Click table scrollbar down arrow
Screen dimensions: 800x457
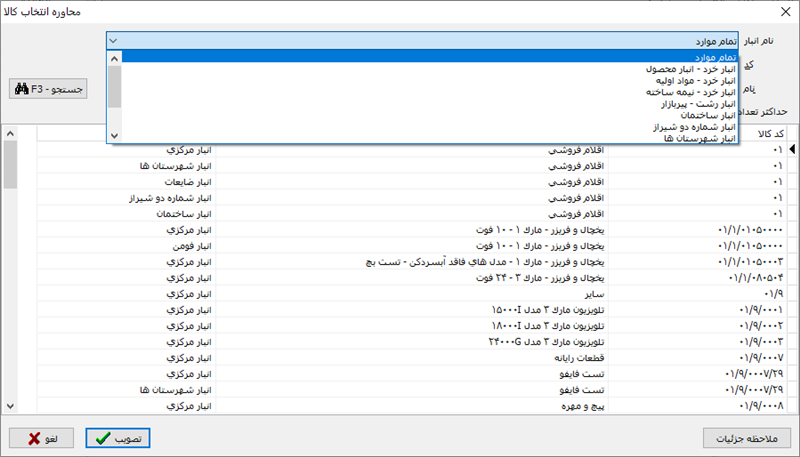pos(10,406)
